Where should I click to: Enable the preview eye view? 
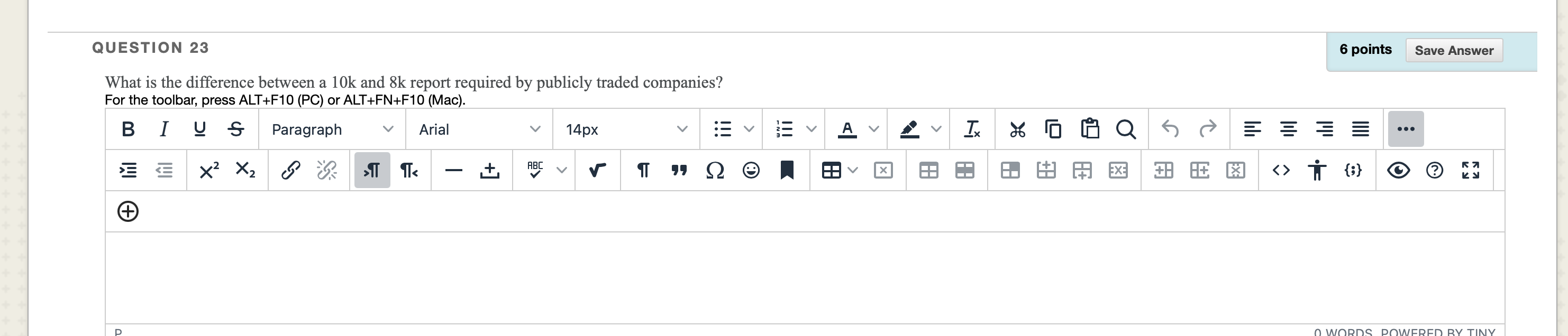tap(1400, 171)
